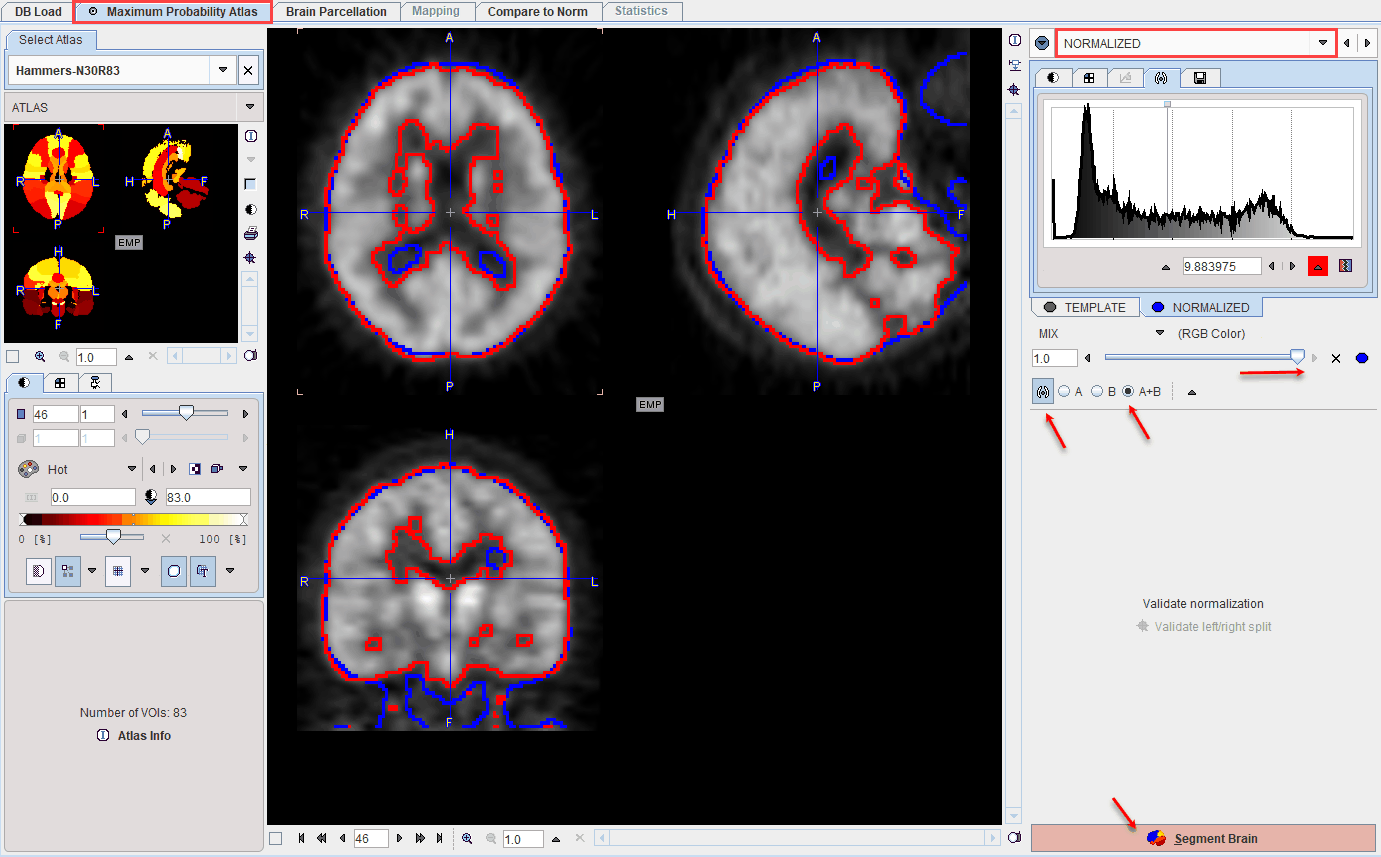Click the save disk tab above histogram
This screenshot has height=857, width=1381.
pos(1200,78)
